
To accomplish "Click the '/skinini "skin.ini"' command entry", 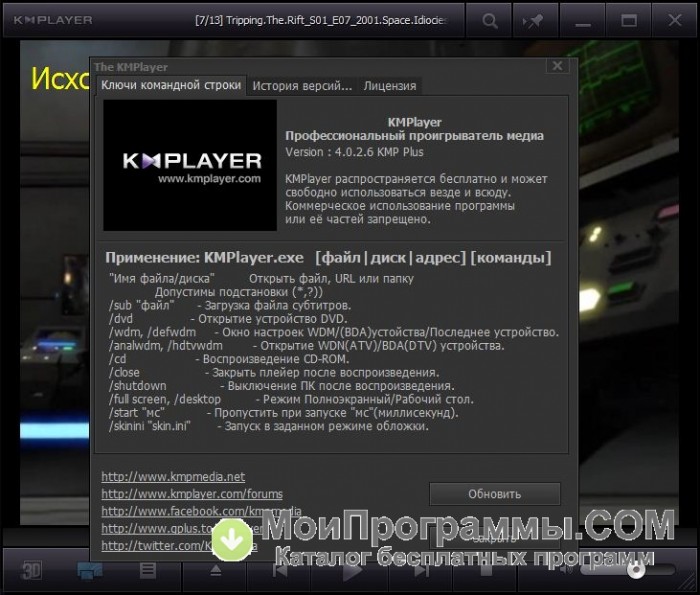I will point(269,426).
